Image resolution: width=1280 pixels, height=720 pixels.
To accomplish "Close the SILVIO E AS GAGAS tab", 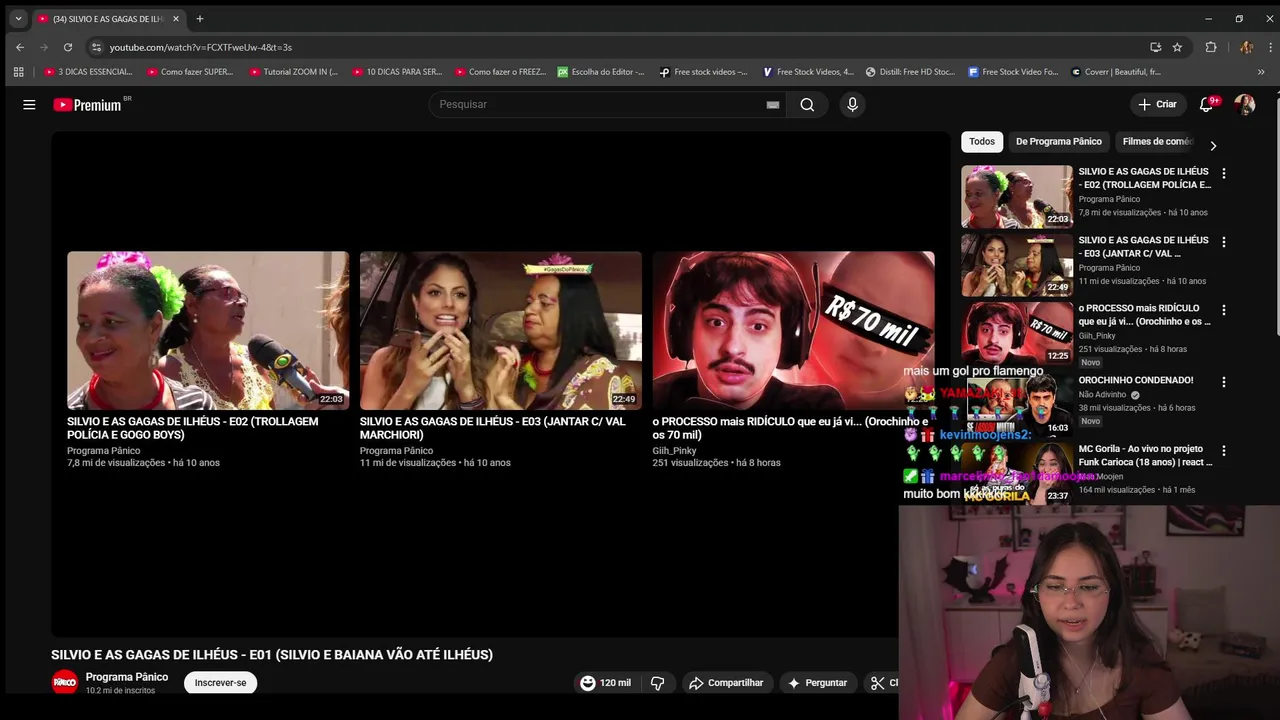I will tap(176, 18).
